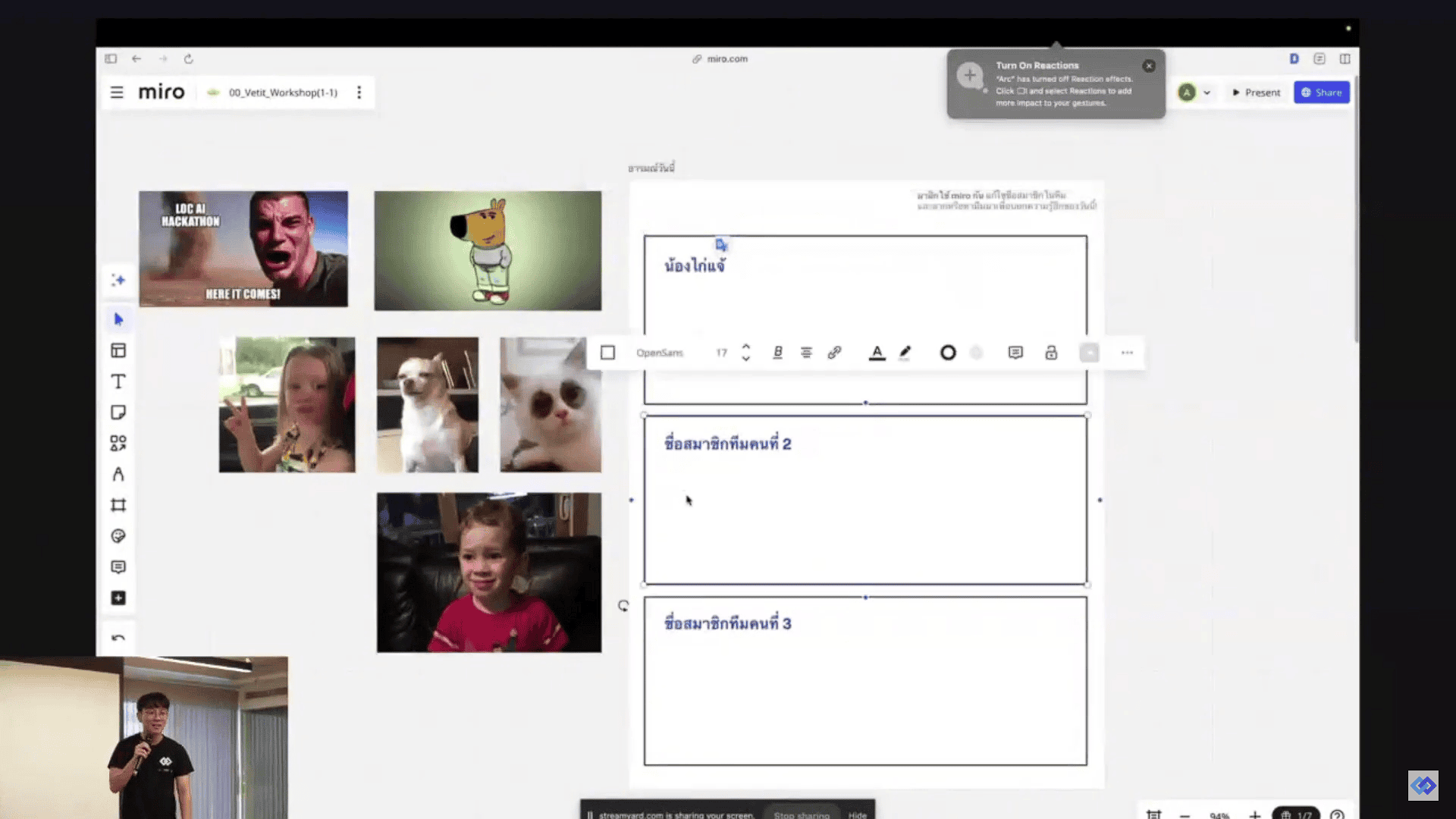The height and width of the screenshot is (819, 1456).
Task: Open border style circle option
Action: [948, 353]
